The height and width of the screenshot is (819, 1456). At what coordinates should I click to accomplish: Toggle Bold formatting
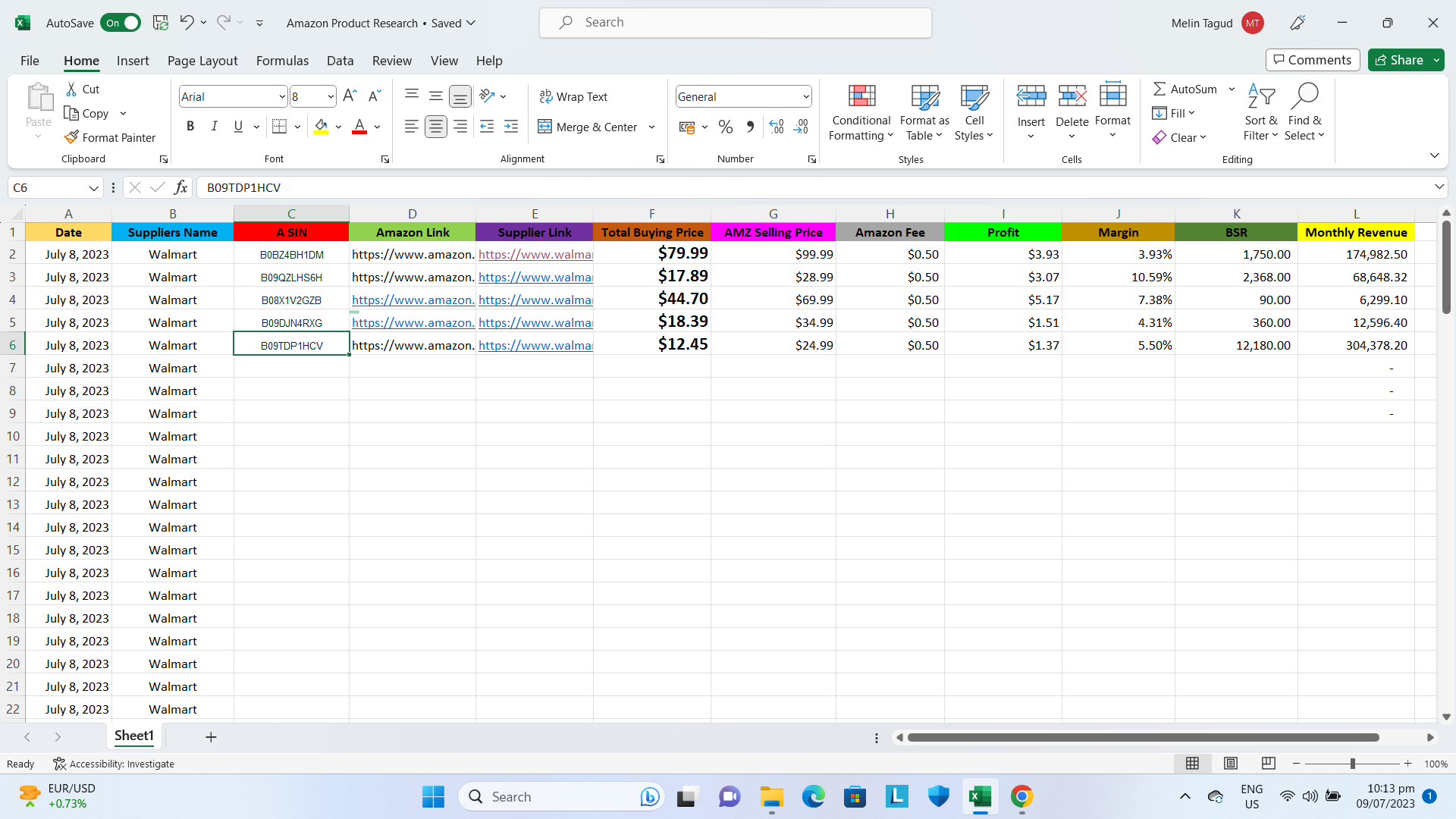pyautogui.click(x=190, y=127)
